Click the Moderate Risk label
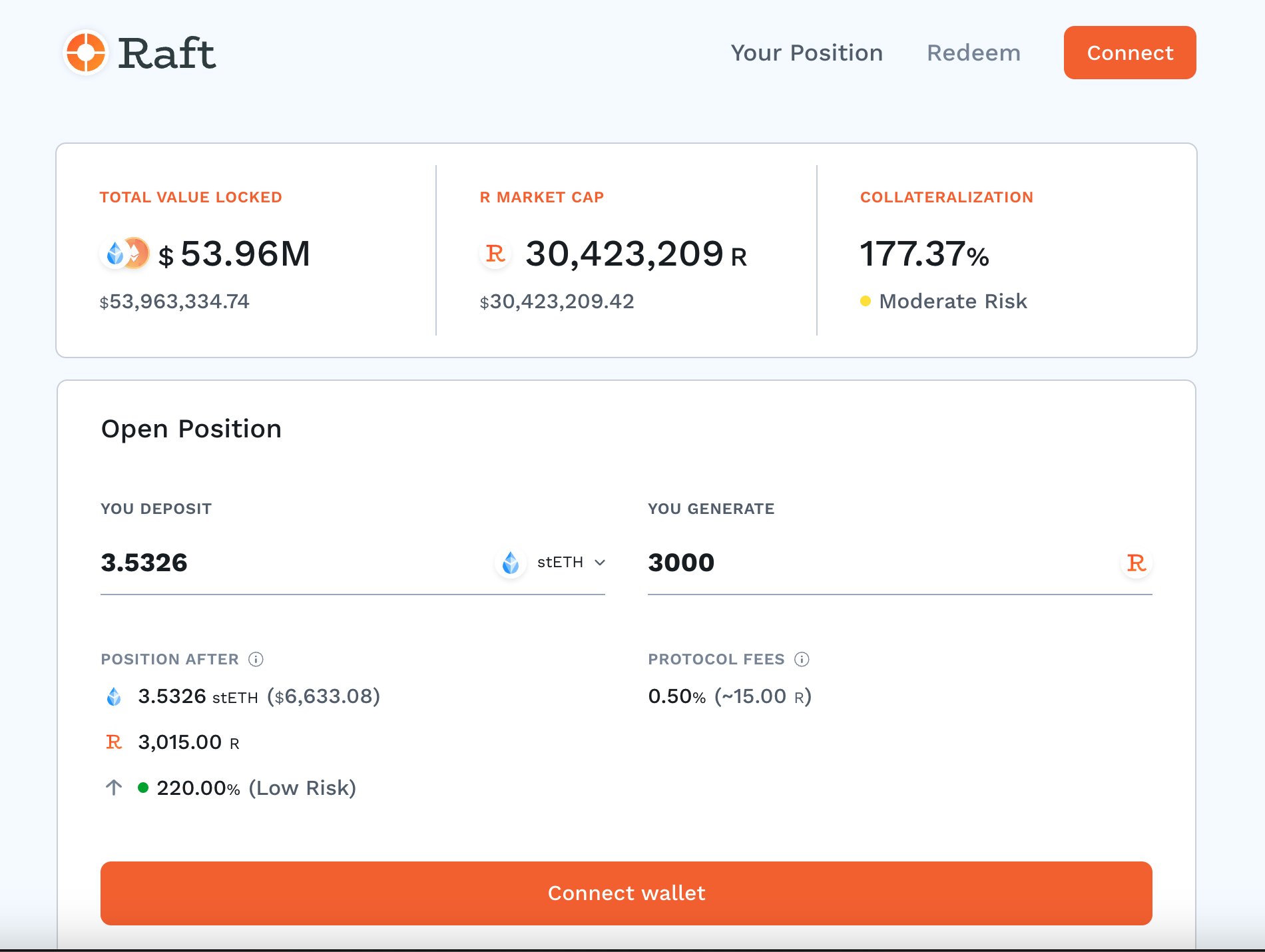 (x=953, y=302)
